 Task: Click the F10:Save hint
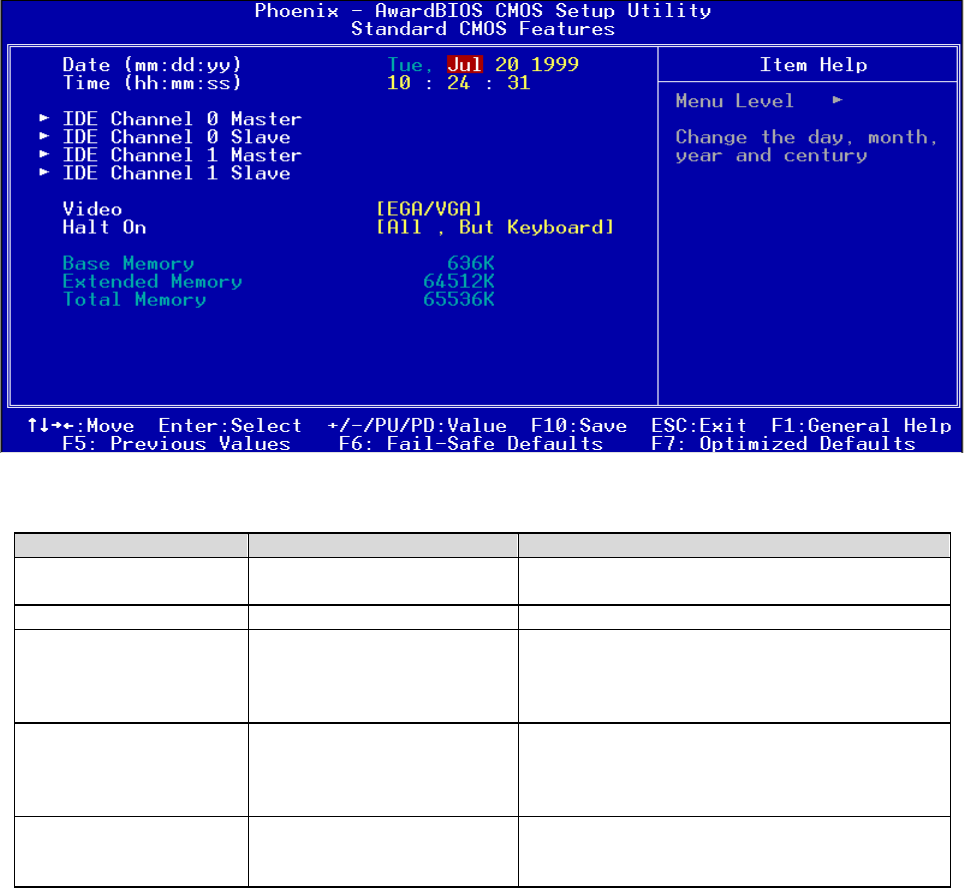pyautogui.click(x=579, y=426)
